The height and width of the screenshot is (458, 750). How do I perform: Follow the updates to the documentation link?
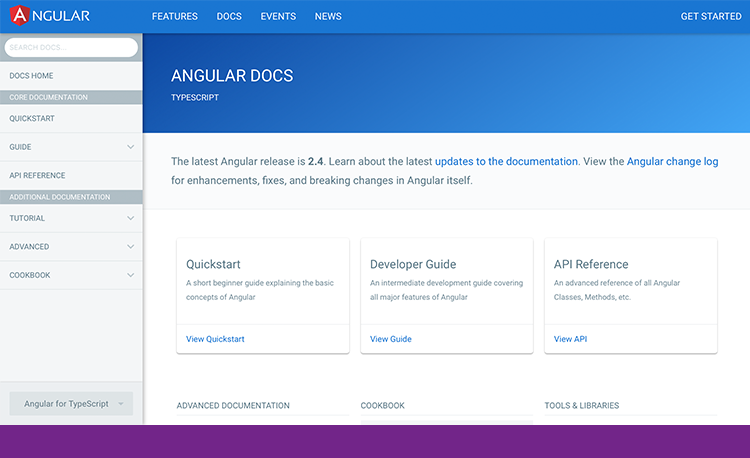pyautogui.click(x=506, y=162)
